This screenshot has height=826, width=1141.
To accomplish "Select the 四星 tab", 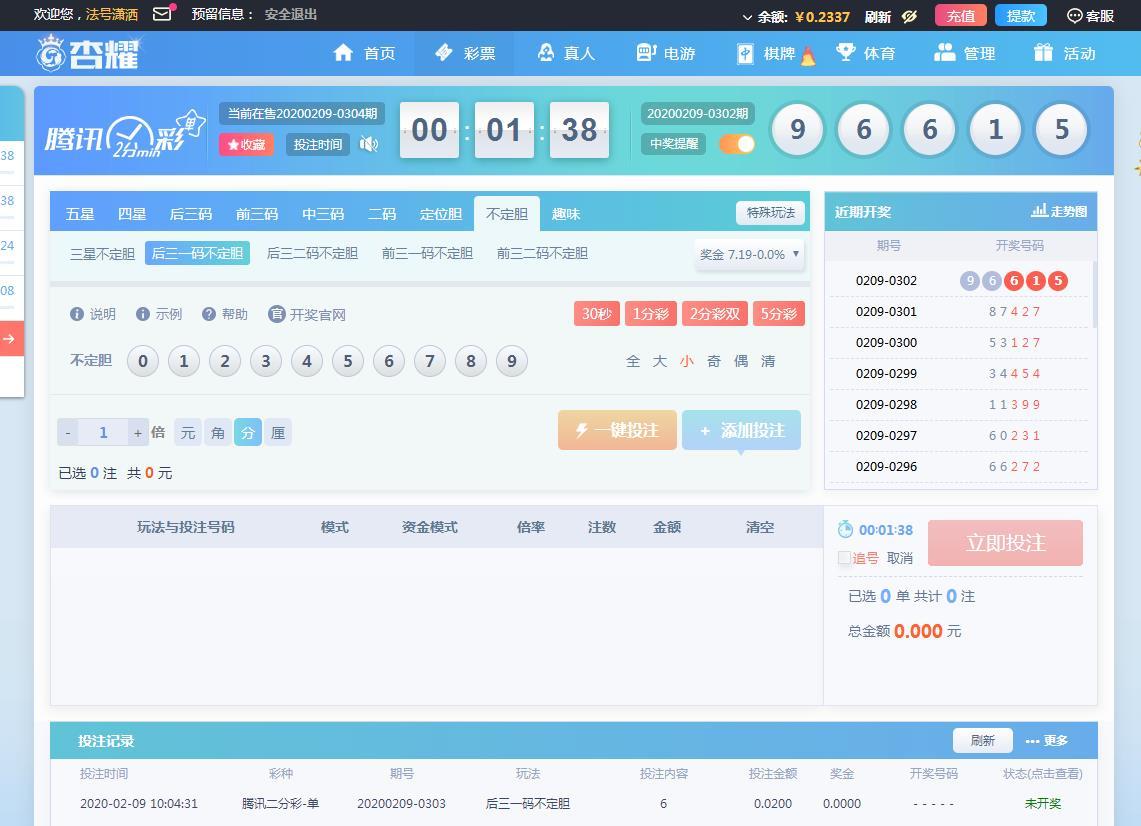I will pos(132,214).
